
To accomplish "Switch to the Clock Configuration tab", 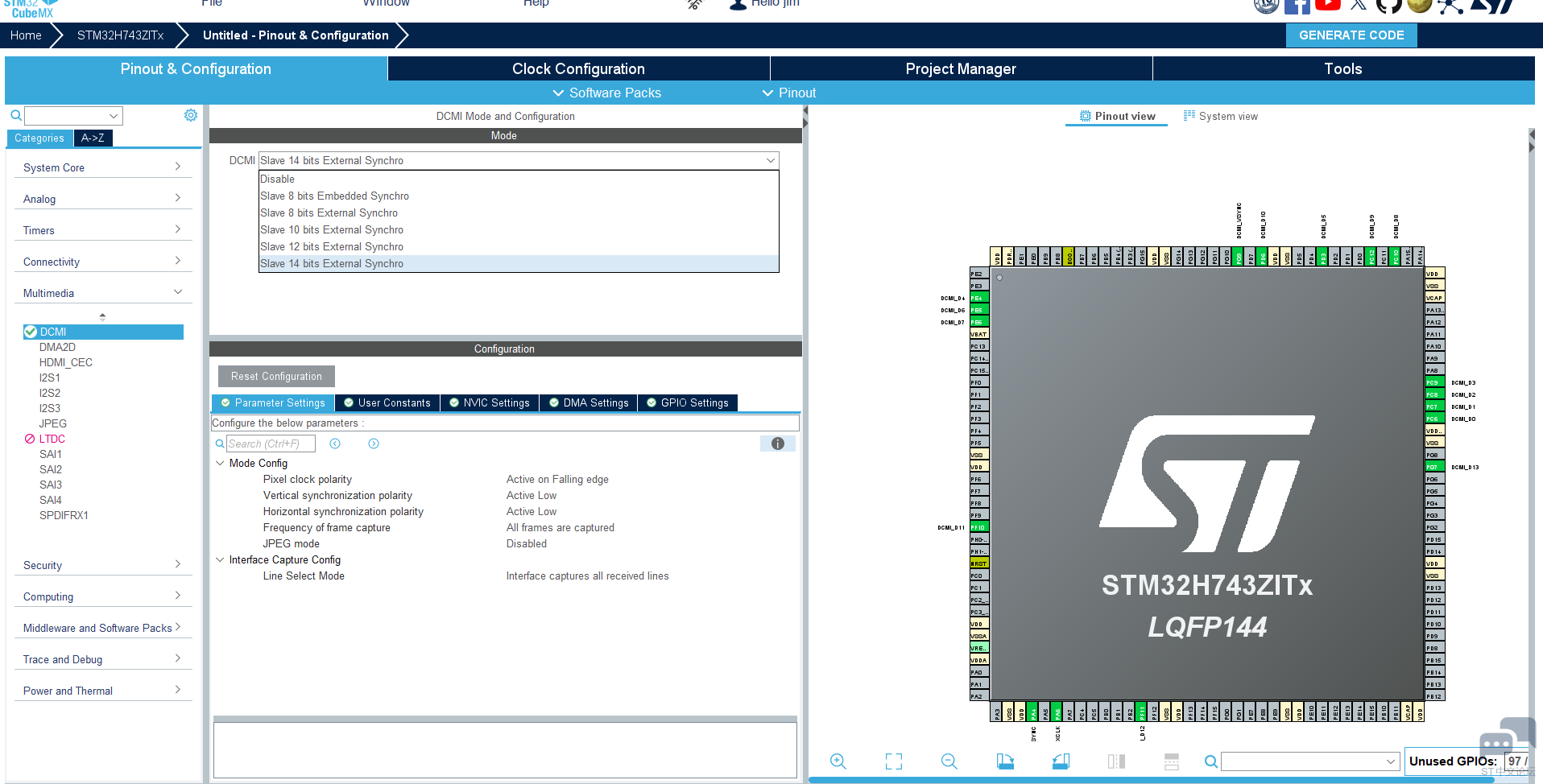I will [x=578, y=68].
